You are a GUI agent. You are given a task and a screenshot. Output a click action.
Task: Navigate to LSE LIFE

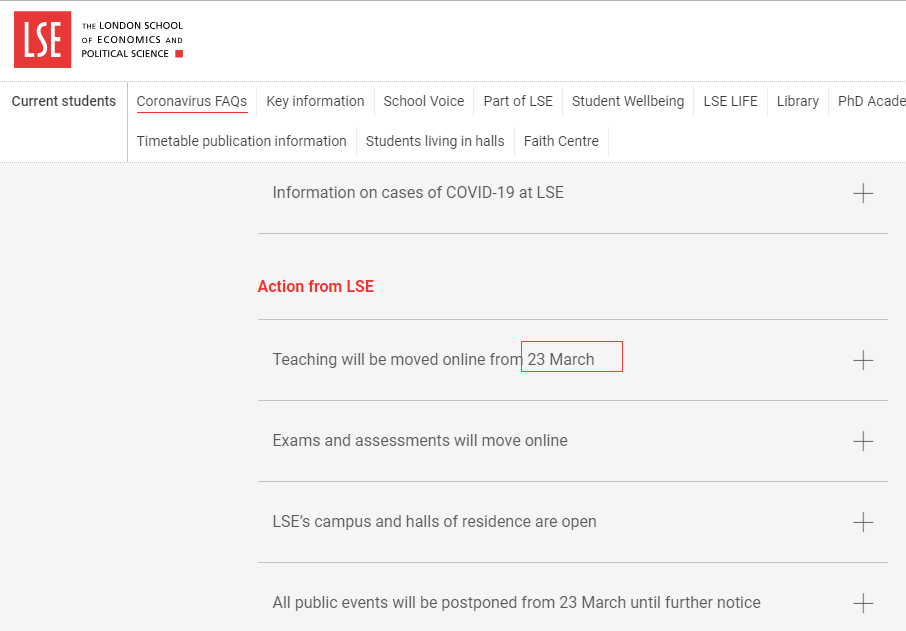(730, 101)
